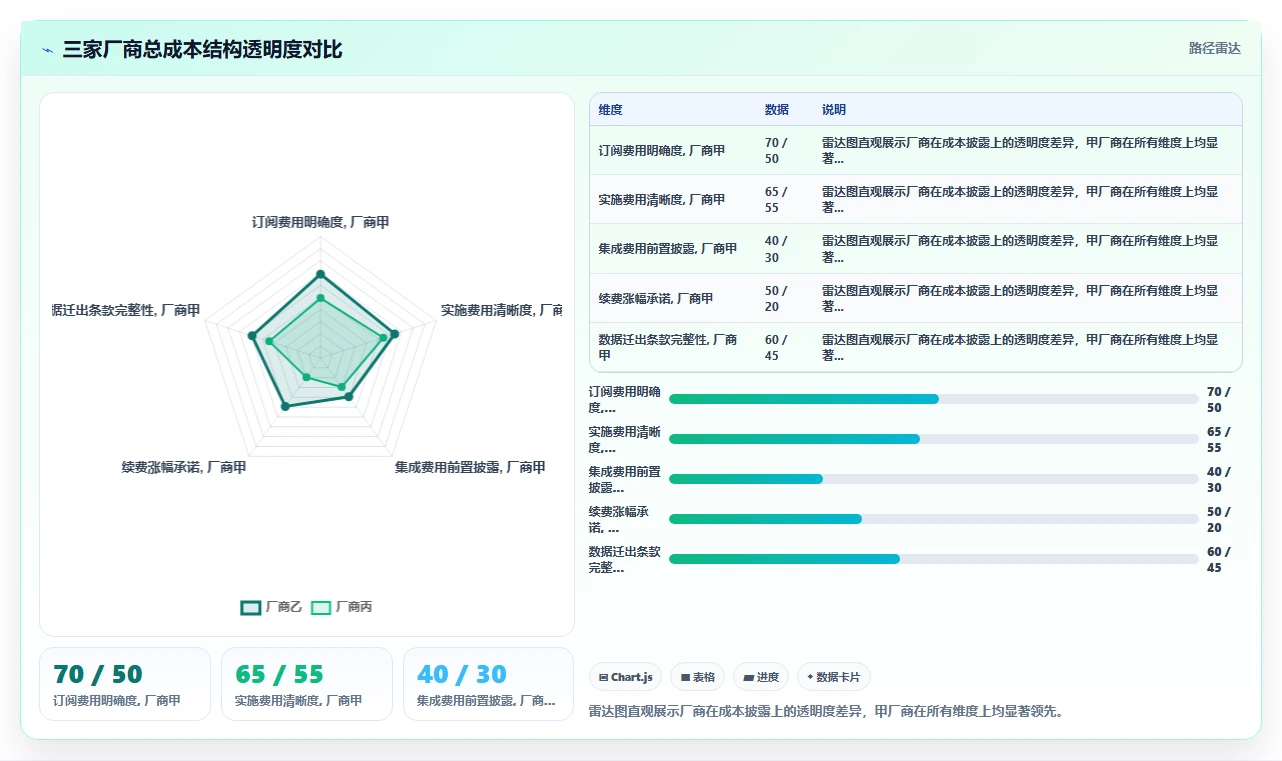Click radar axis label 集成费用前置披露, 厂商甲
This screenshot has width=1282, height=761.
point(470,467)
